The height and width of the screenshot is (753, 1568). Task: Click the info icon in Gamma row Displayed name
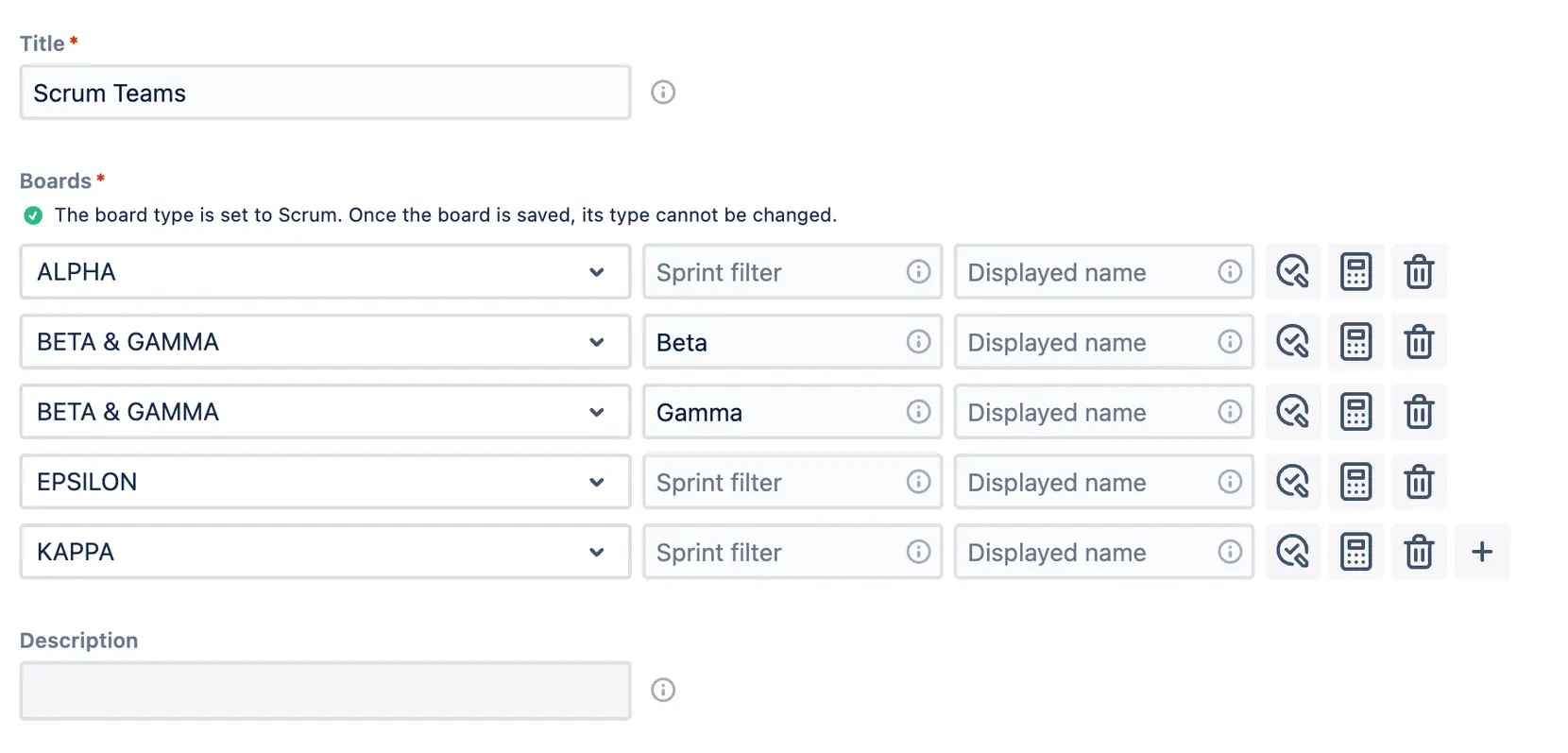[1230, 412]
